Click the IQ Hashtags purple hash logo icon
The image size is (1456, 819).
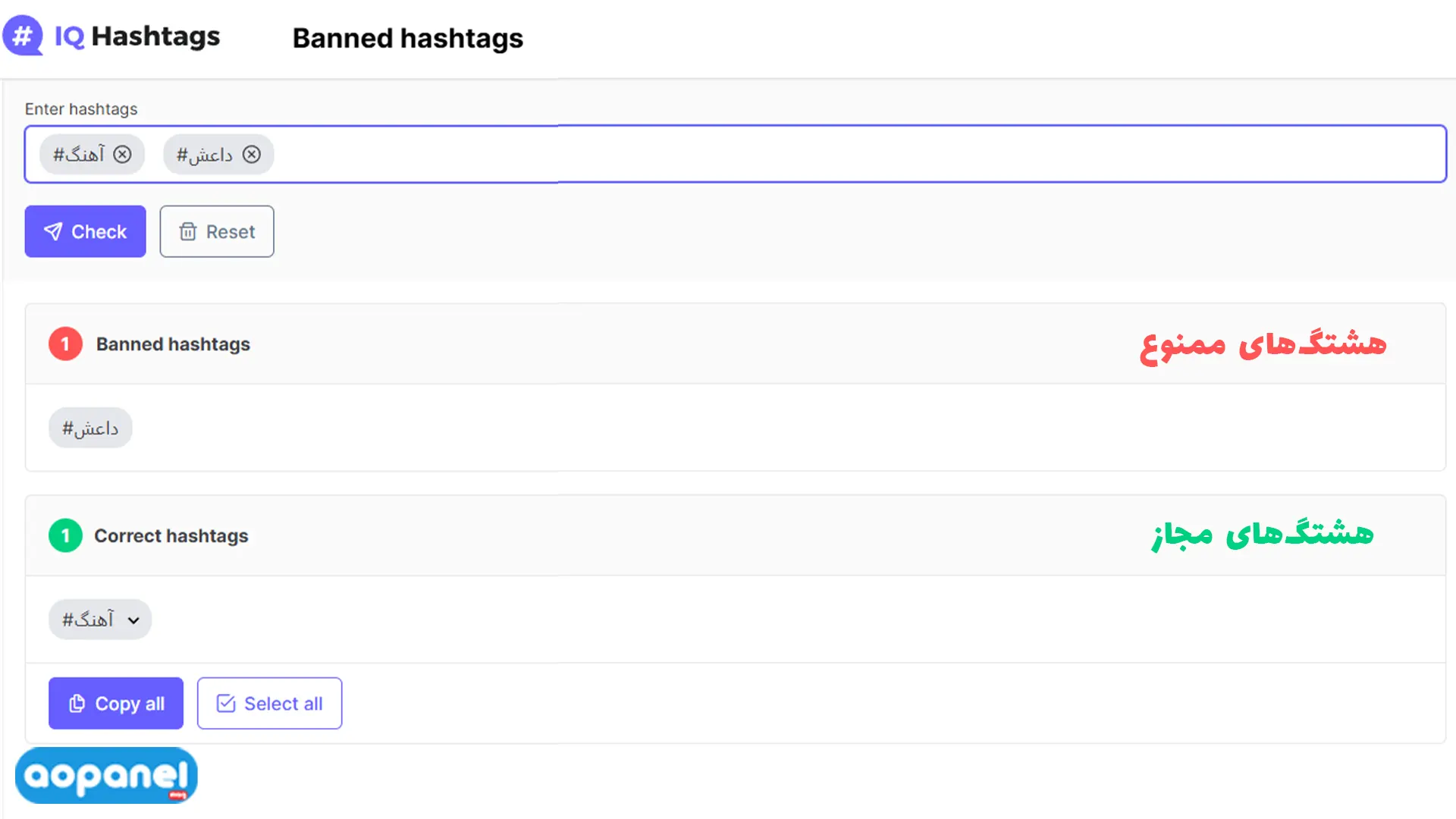point(23,36)
